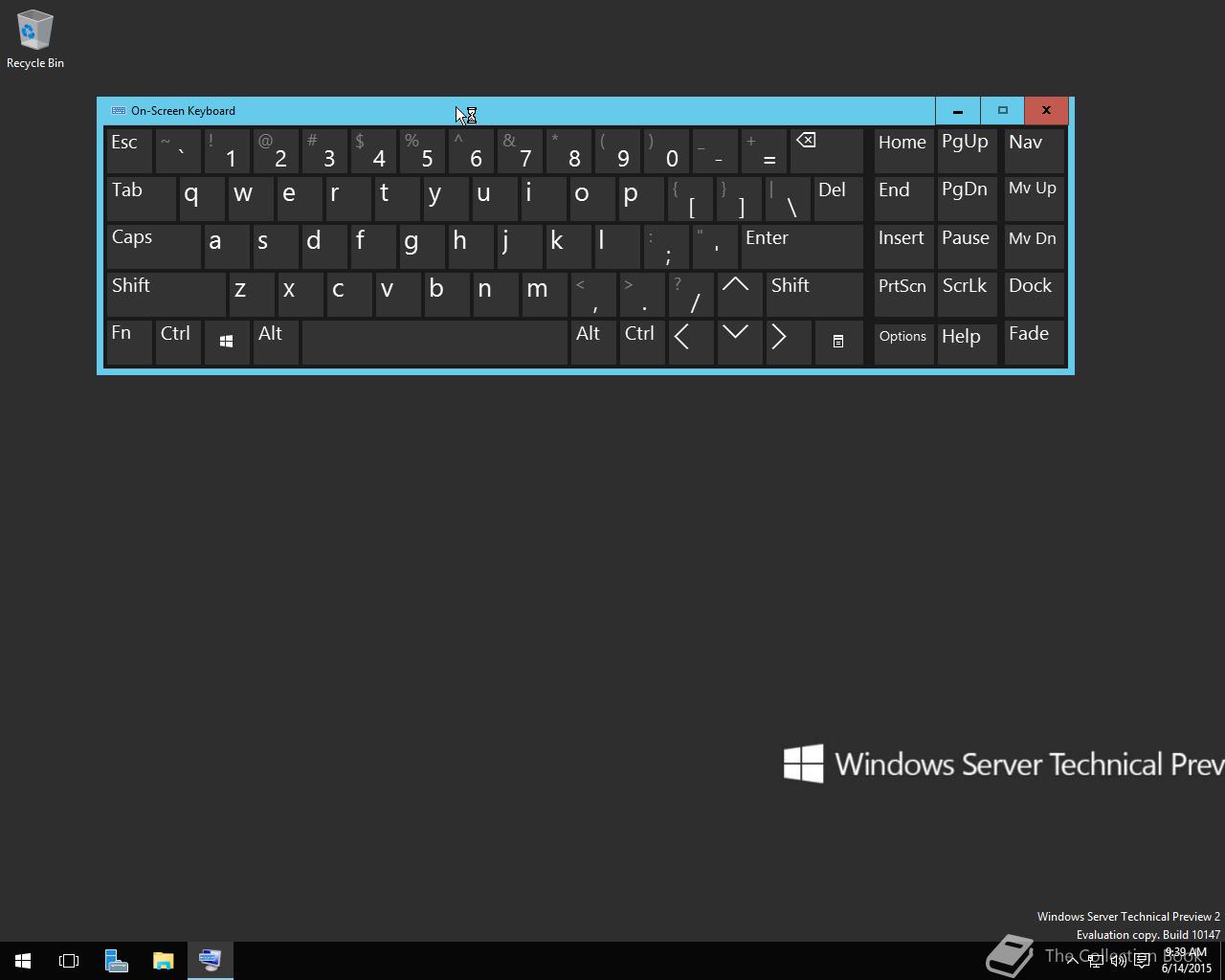Toggle the right Alt key
This screenshot has width=1225, height=980.
[x=593, y=343]
